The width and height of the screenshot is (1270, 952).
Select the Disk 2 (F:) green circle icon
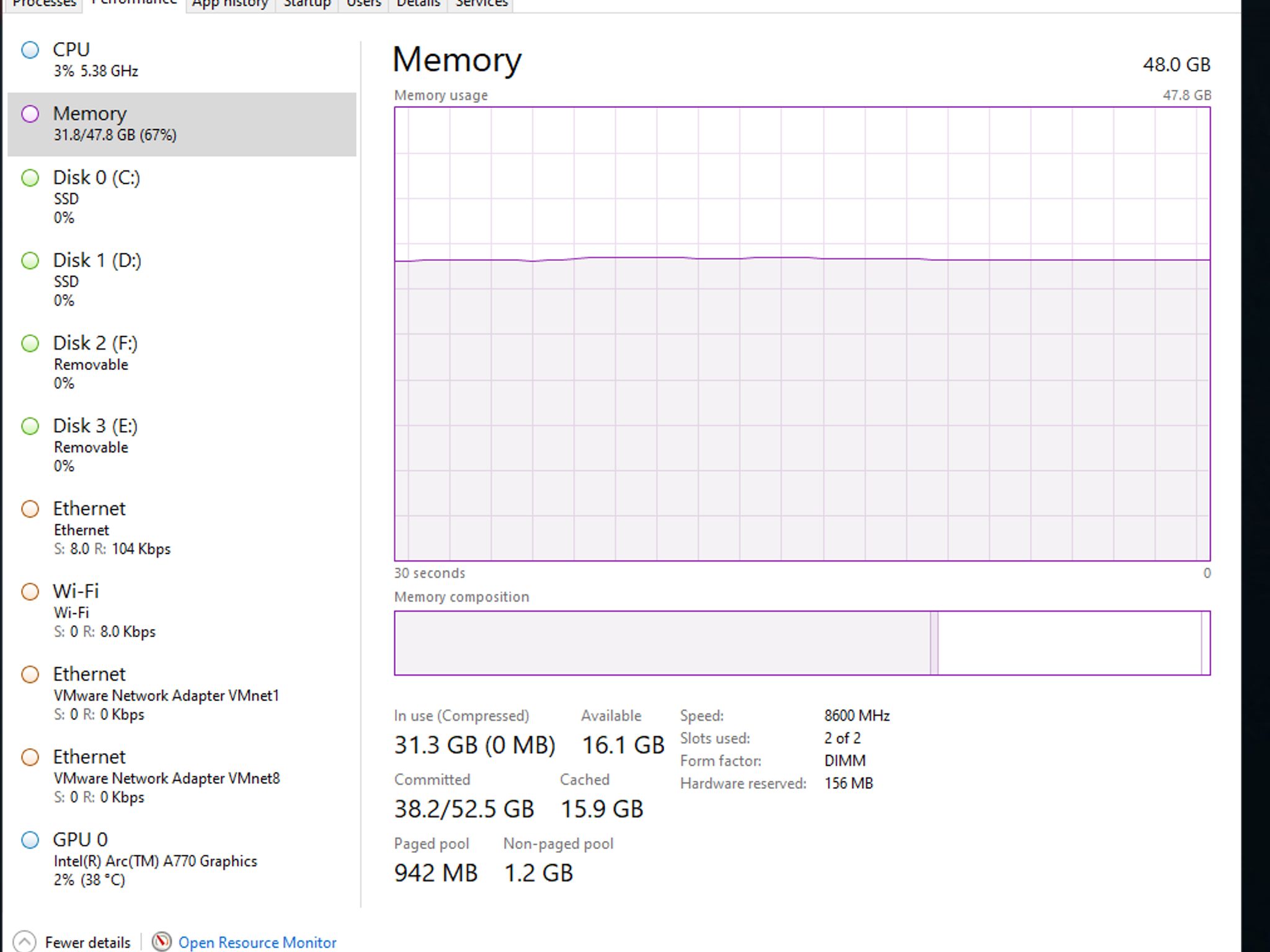click(30, 343)
